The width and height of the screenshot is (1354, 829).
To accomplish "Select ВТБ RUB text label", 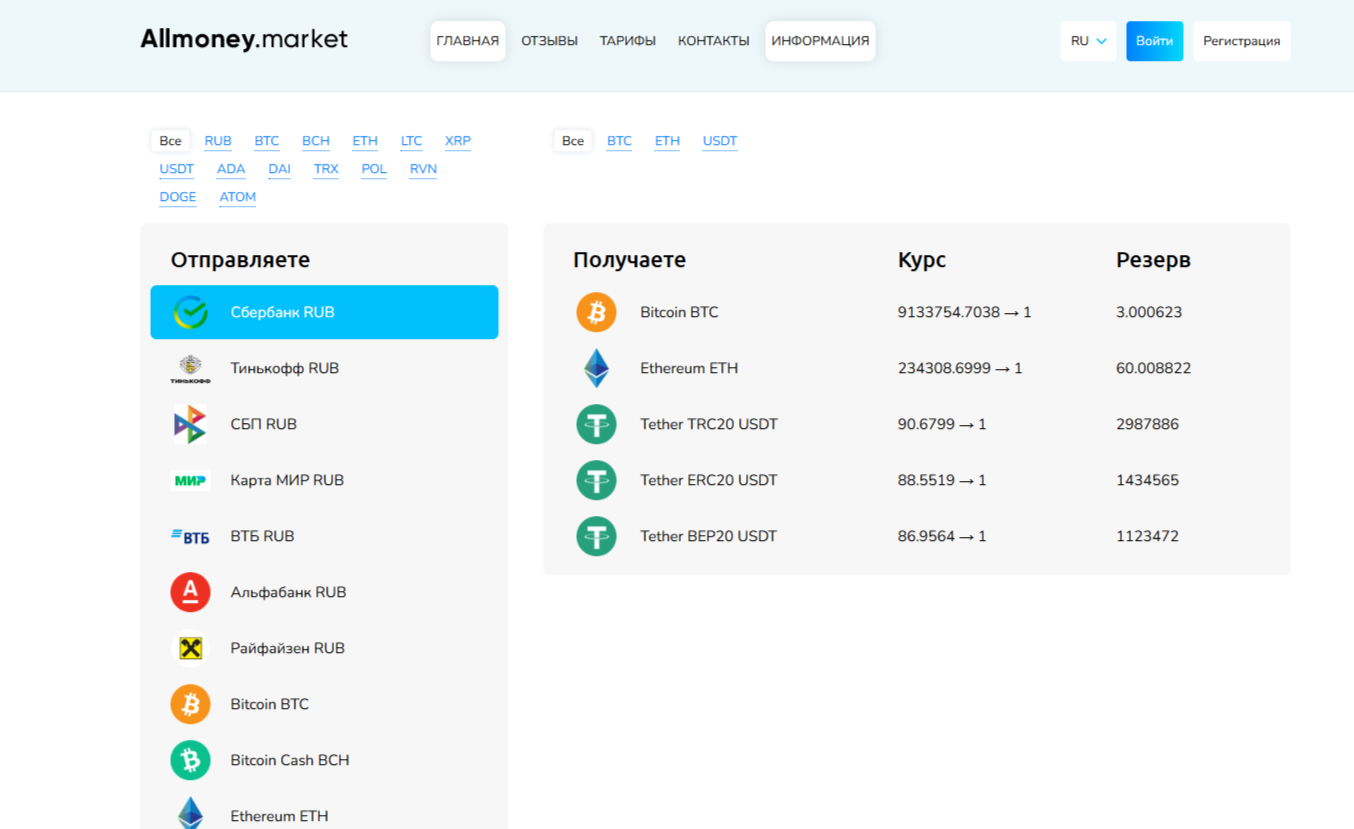I will (262, 536).
